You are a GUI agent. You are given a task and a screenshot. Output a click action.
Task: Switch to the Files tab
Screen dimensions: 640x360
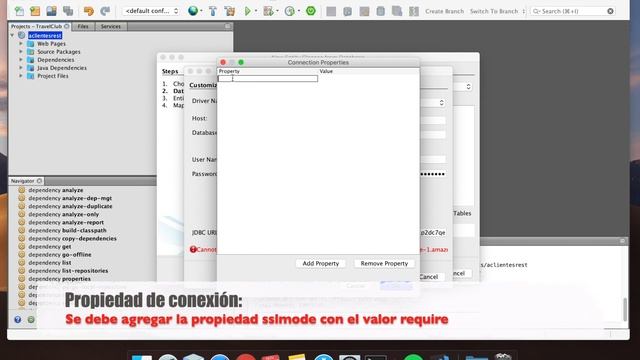[x=83, y=26]
